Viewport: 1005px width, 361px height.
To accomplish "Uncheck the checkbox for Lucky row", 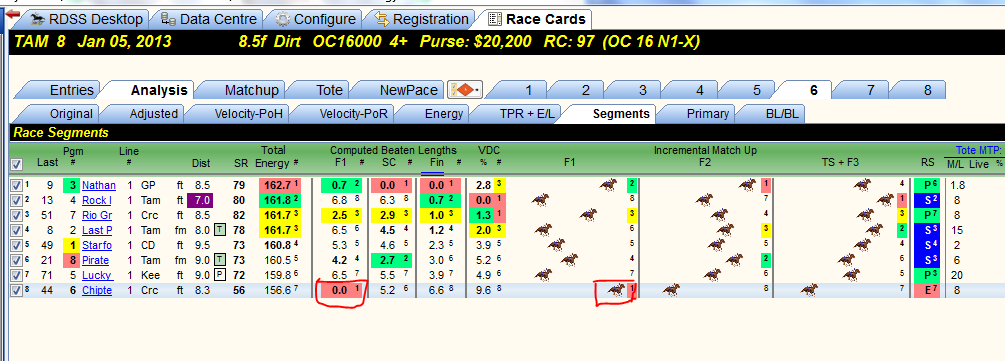I will point(16,276).
